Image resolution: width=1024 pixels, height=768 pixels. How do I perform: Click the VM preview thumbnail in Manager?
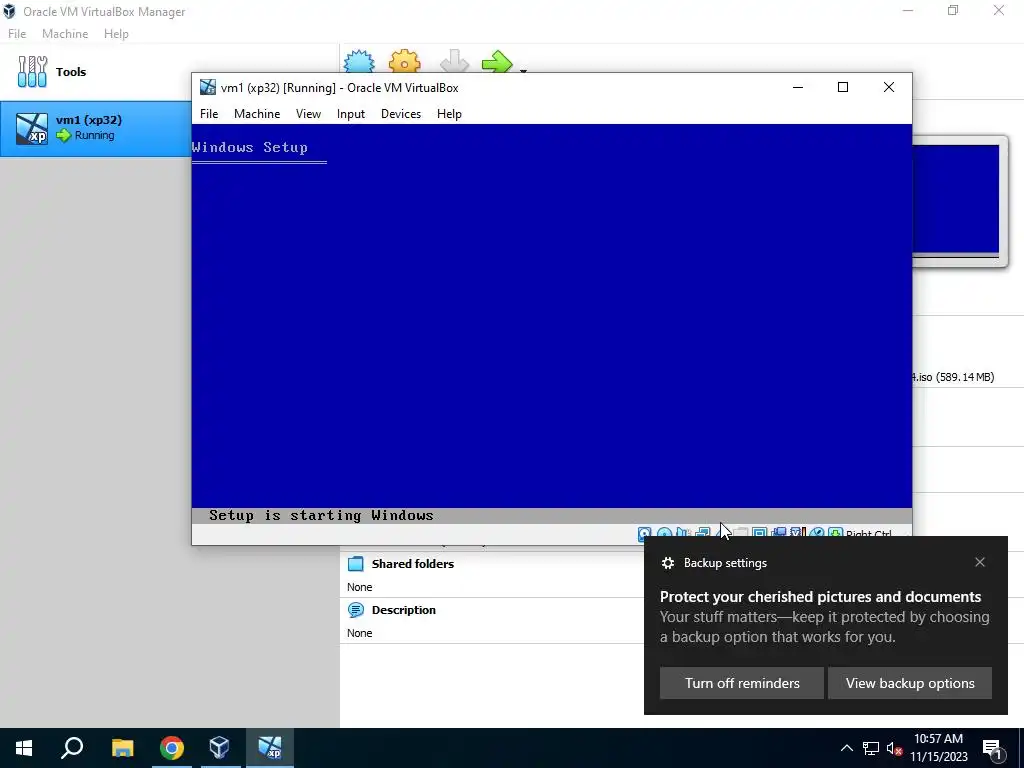coord(955,199)
